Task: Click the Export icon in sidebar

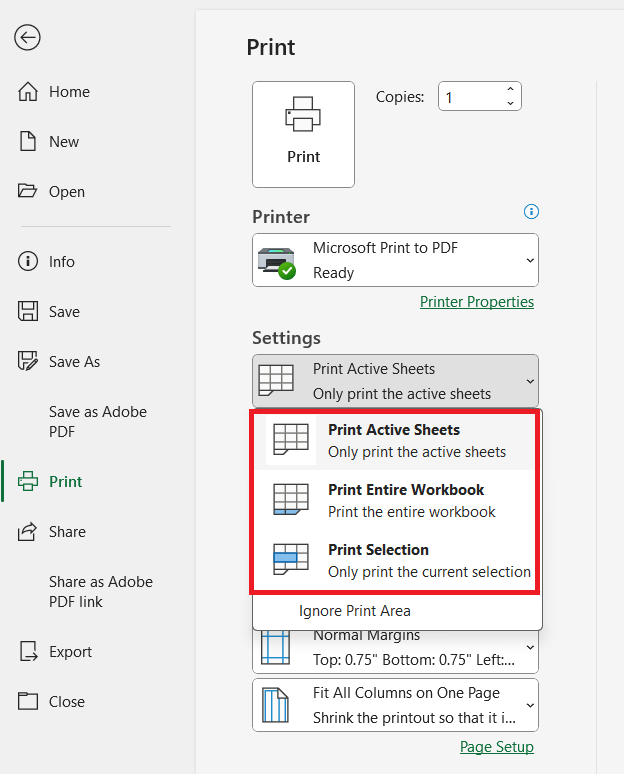Action: tap(28, 651)
